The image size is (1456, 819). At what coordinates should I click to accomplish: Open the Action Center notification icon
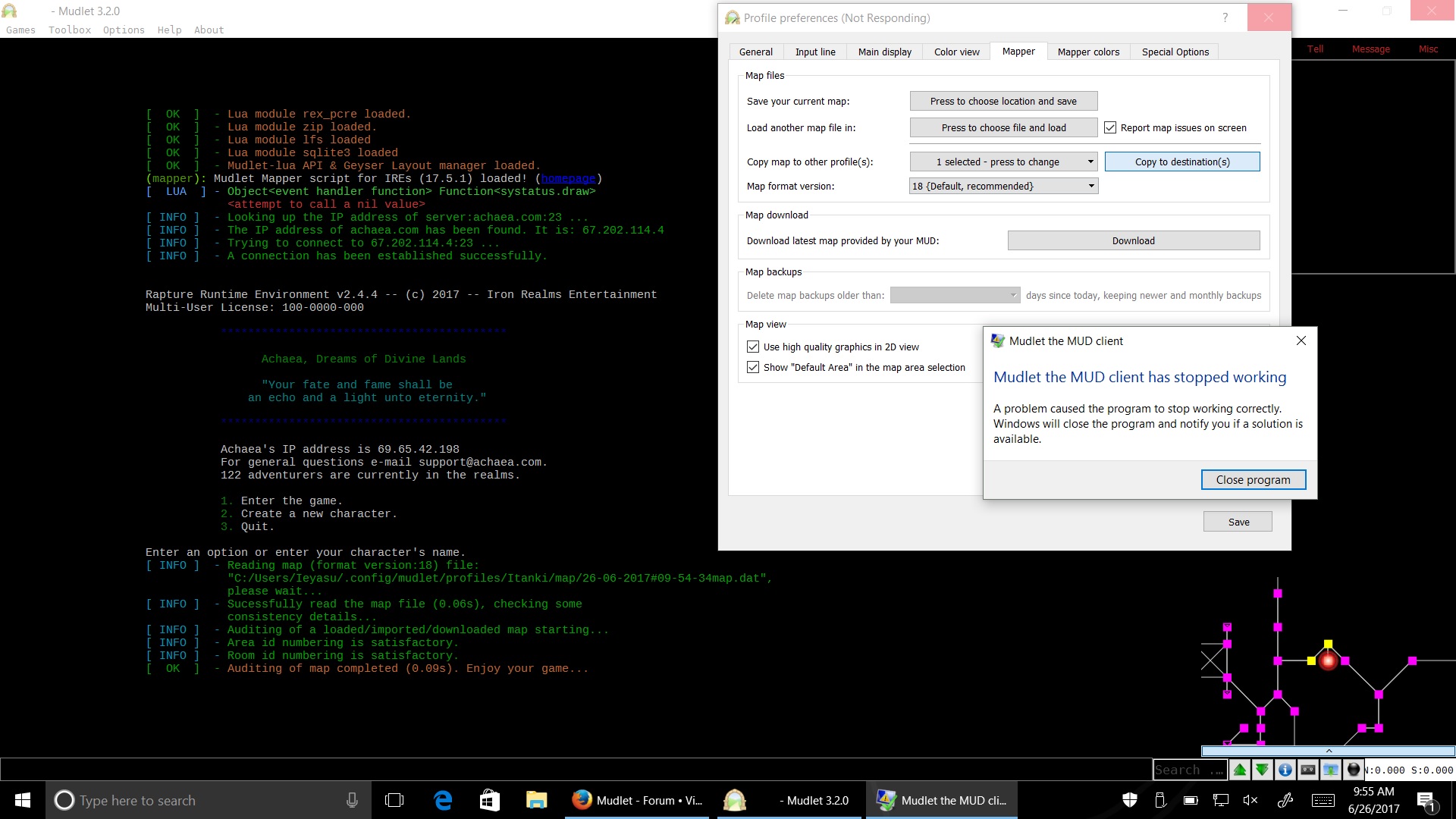[1426, 801]
